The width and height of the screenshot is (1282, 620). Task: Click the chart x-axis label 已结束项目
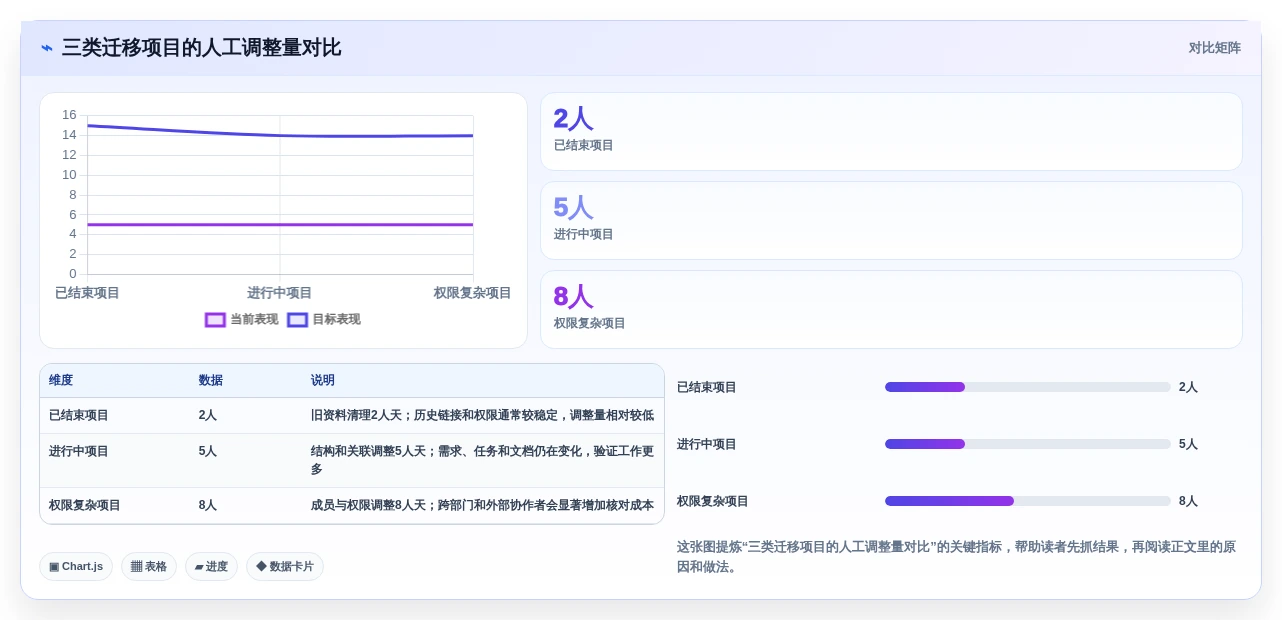click(x=87, y=293)
